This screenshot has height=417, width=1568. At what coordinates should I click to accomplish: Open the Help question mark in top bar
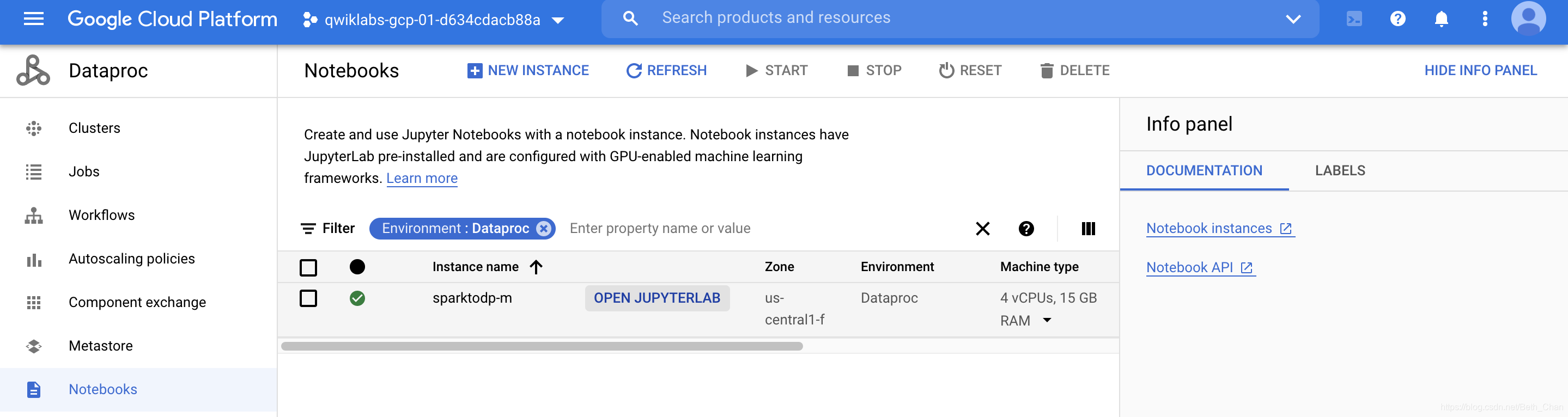tap(1397, 19)
